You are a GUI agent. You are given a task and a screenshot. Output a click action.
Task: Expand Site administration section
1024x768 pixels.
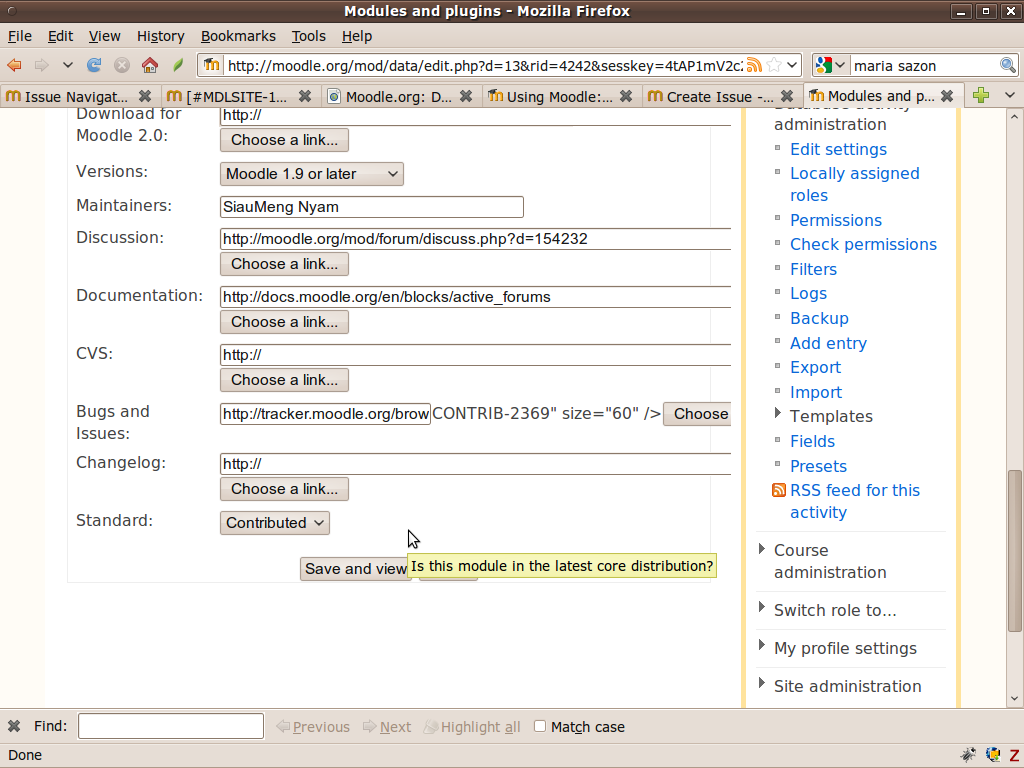click(x=761, y=683)
